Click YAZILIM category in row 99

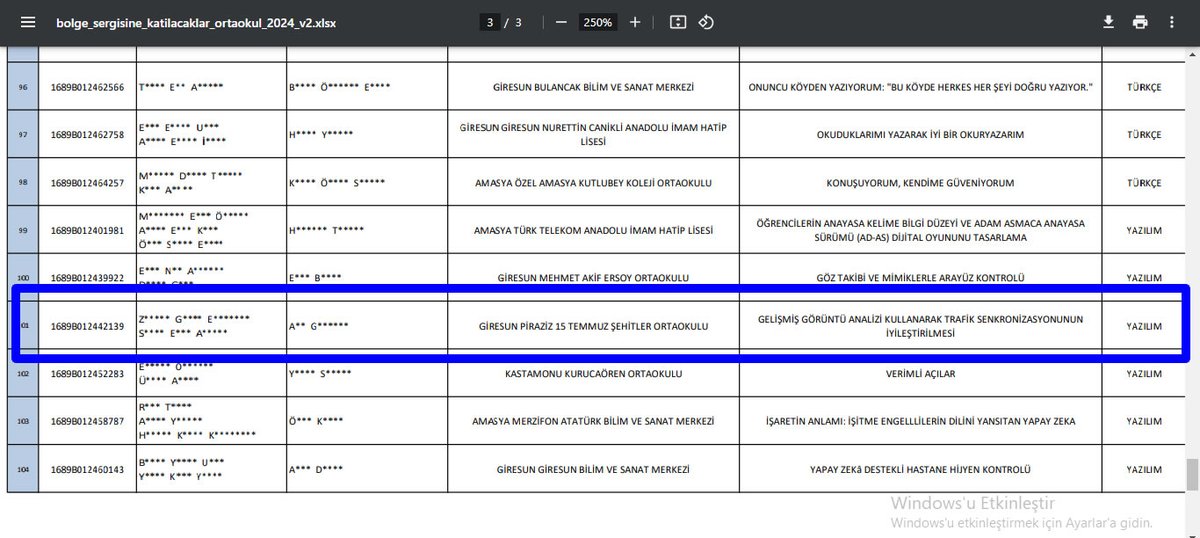click(x=1144, y=230)
